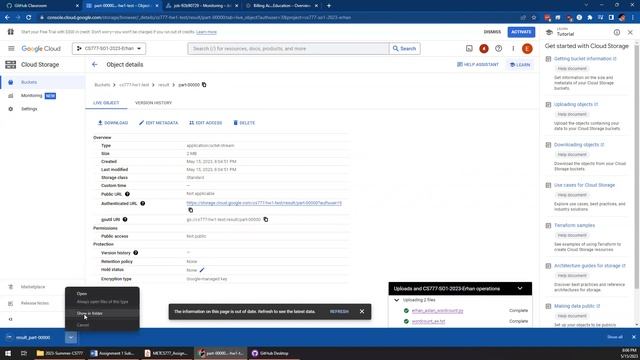This screenshot has height=360, width=640.
Task: Dismiss the free trial banner
Action: (492, 32)
